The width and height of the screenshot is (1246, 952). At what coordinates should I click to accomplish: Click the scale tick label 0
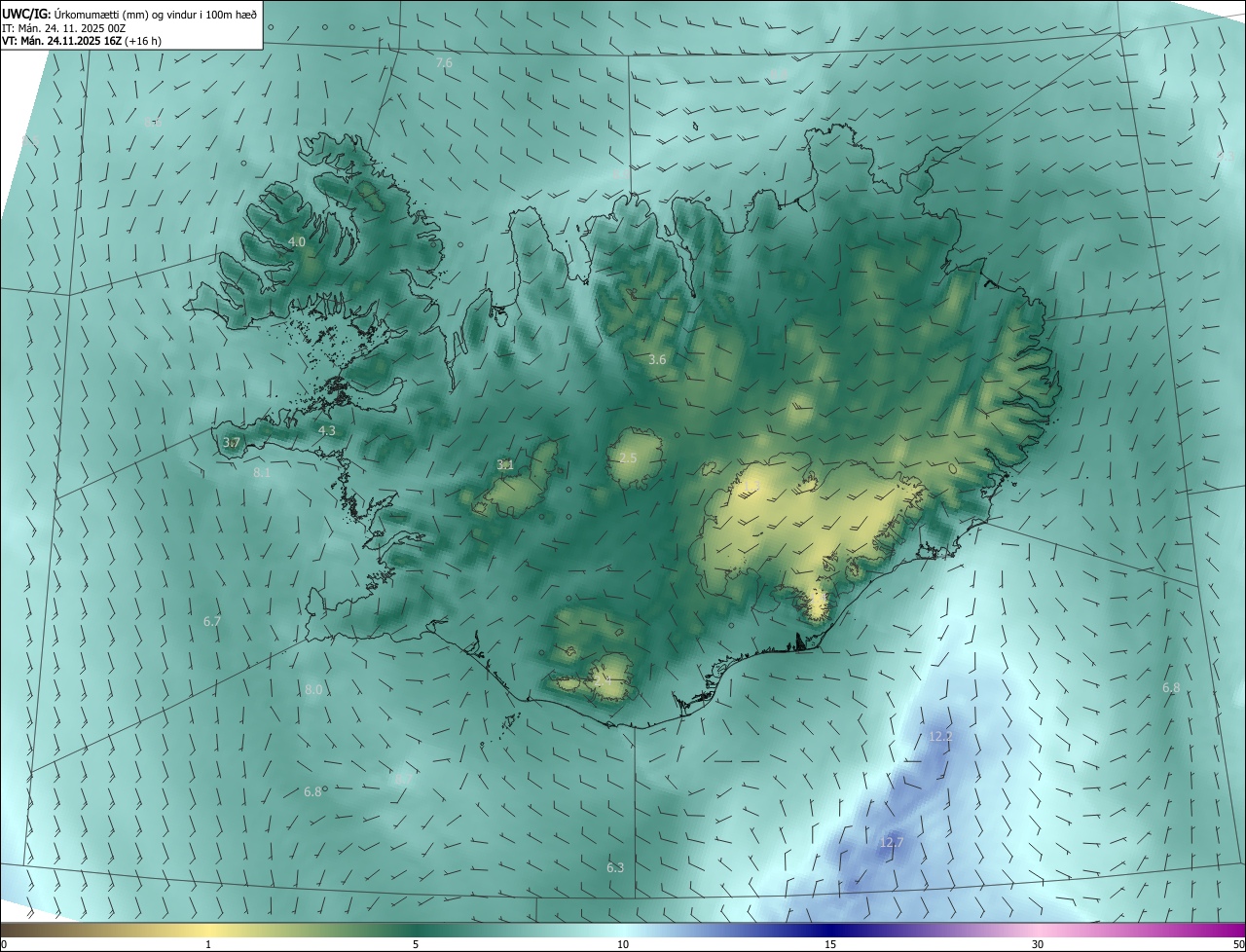[4, 944]
